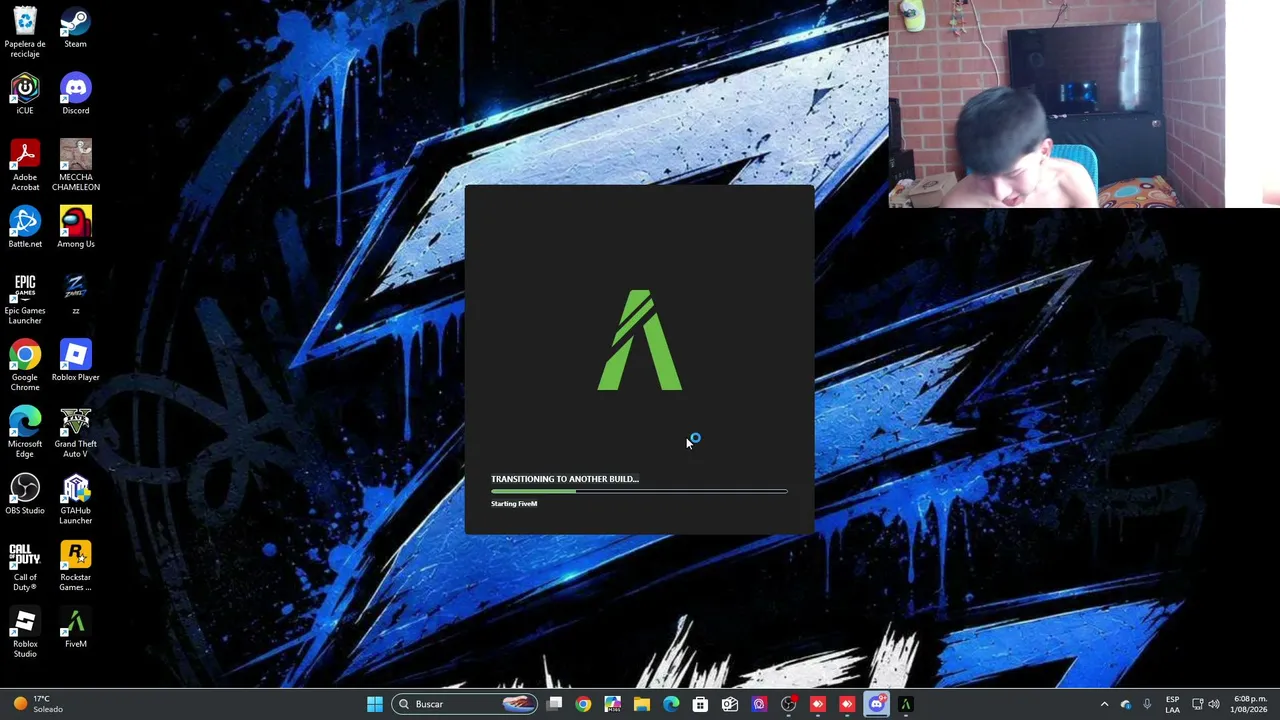Open the volume control in system tray

click(x=1214, y=704)
